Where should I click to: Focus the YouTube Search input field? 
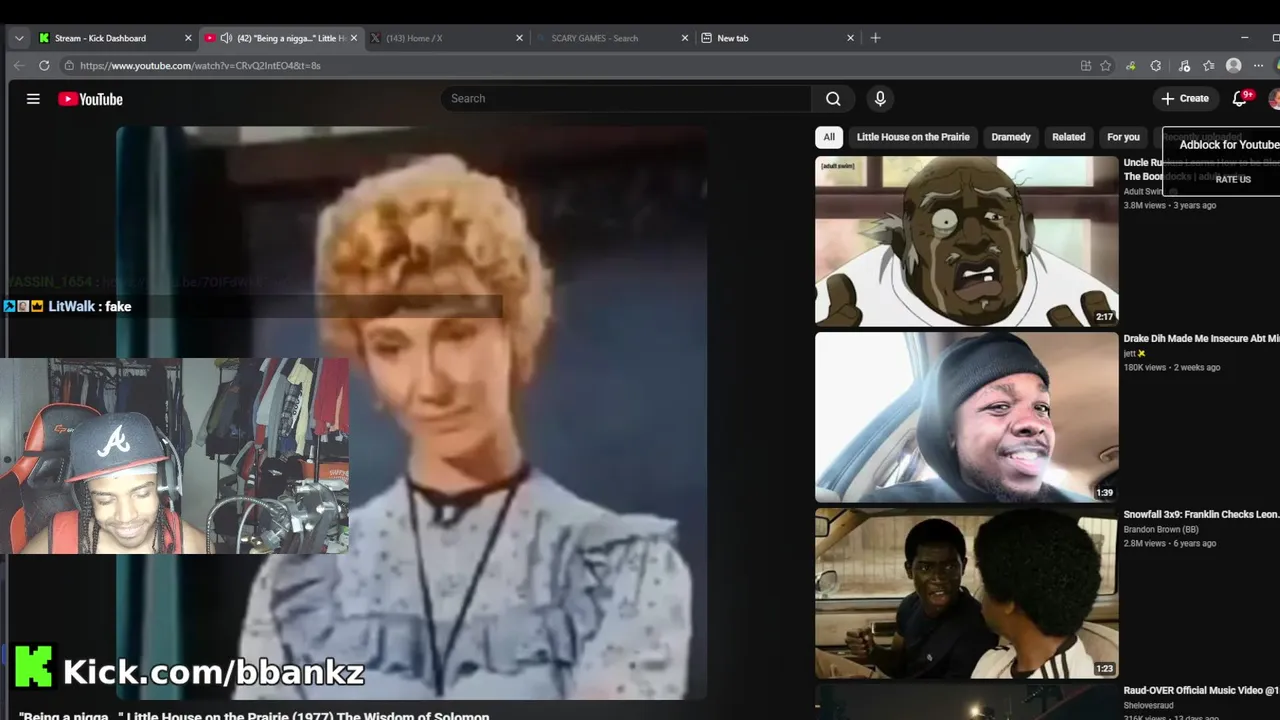(626, 98)
